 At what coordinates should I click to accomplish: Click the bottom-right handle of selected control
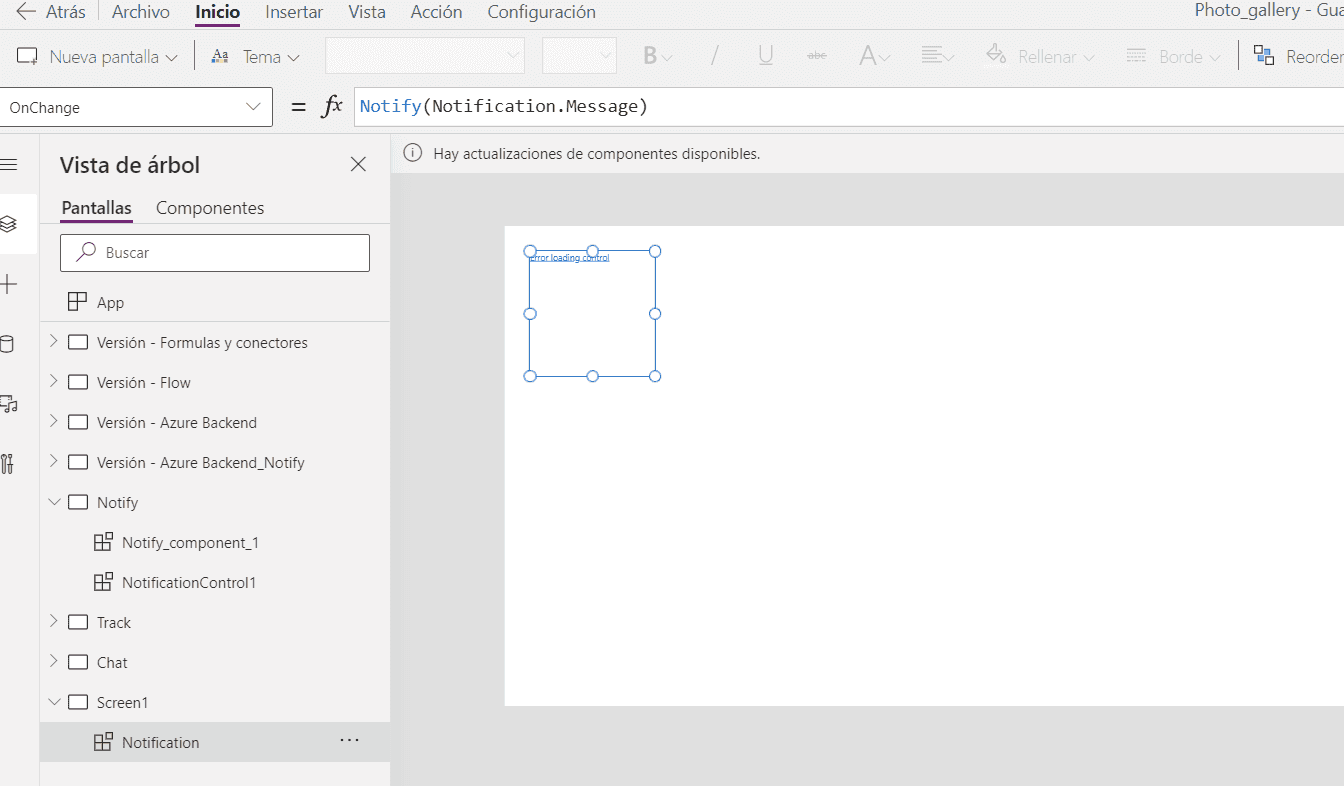[x=655, y=376]
